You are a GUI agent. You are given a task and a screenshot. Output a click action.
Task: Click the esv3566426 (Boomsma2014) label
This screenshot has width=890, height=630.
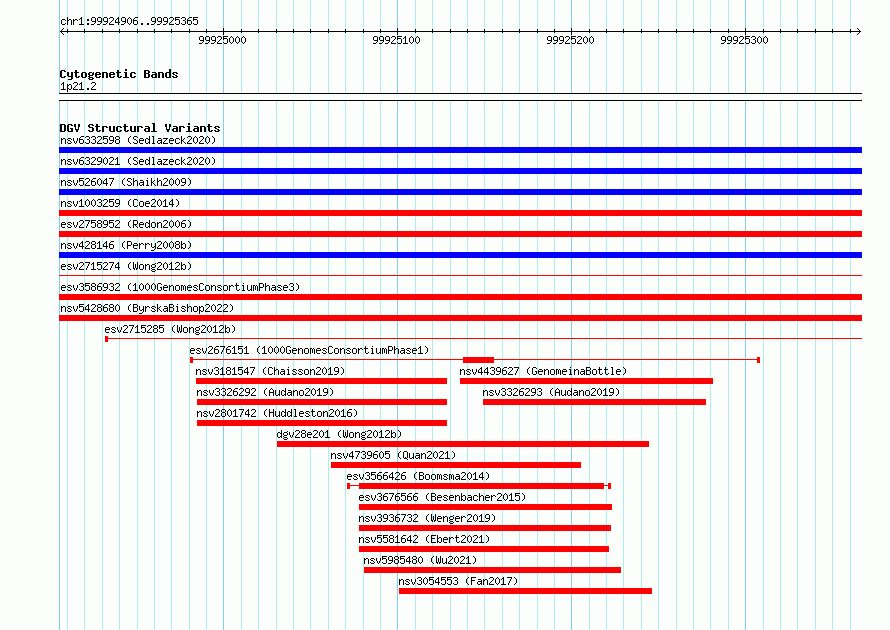click(418, 476)
